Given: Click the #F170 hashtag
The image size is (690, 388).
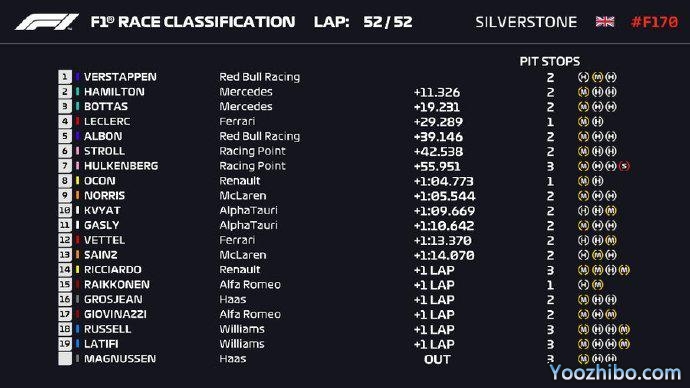Looking at the screenshot, I should tap(654, 22).
